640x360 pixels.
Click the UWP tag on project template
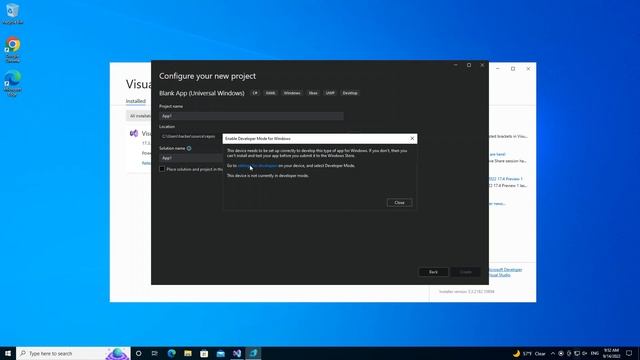[330, 93]
